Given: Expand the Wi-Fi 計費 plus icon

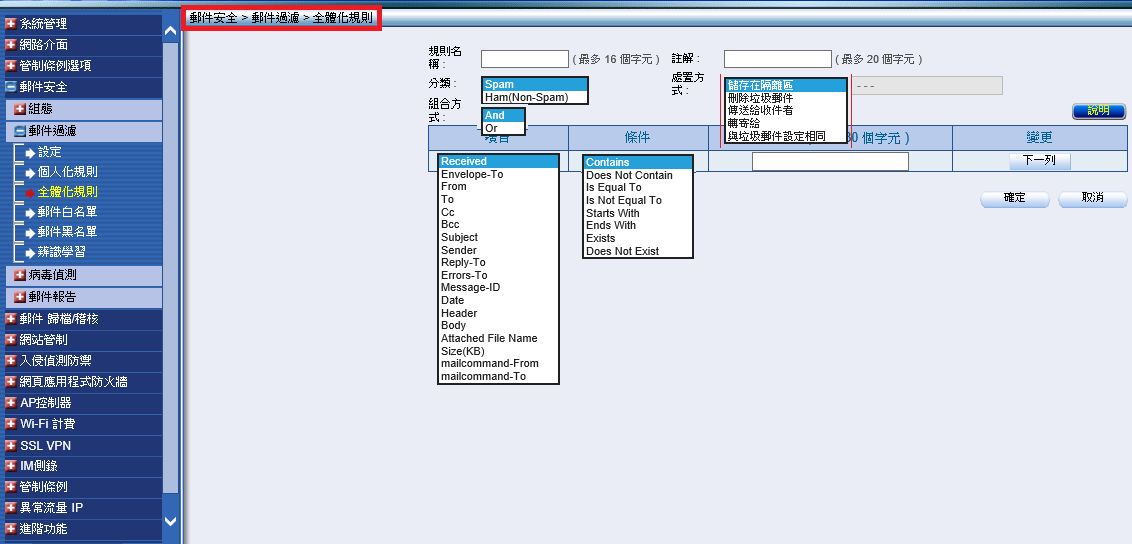Looking at the screenshot, I should tap(11, 424).
